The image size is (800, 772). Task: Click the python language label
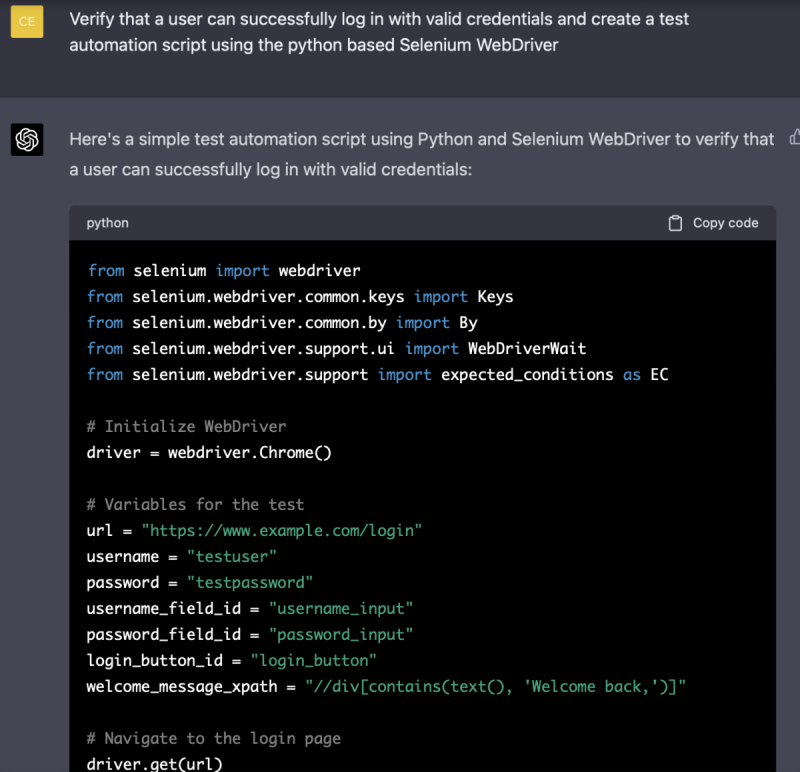tap(107, 223)
